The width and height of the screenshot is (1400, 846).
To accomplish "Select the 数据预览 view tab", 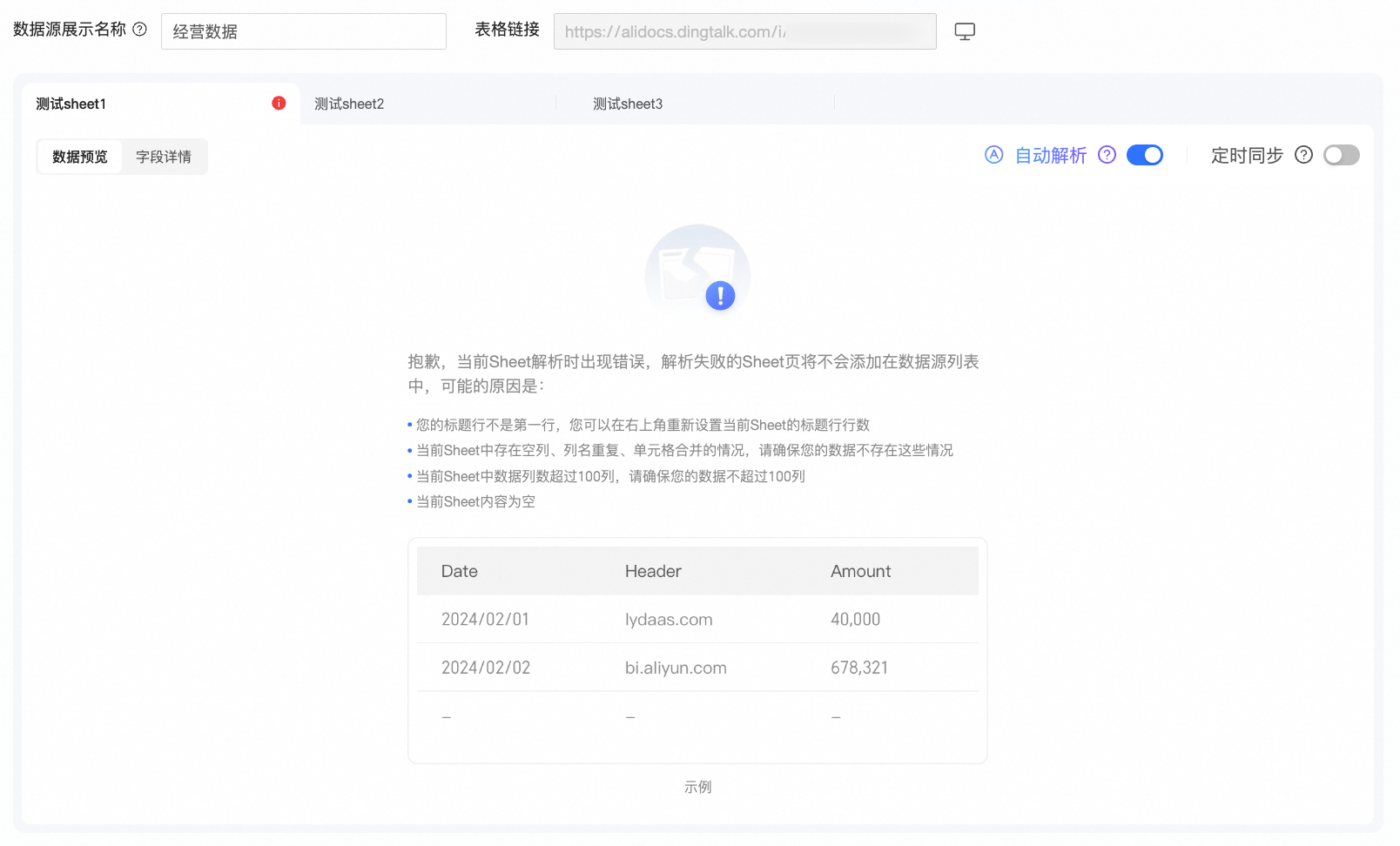I will pos(80,157).
